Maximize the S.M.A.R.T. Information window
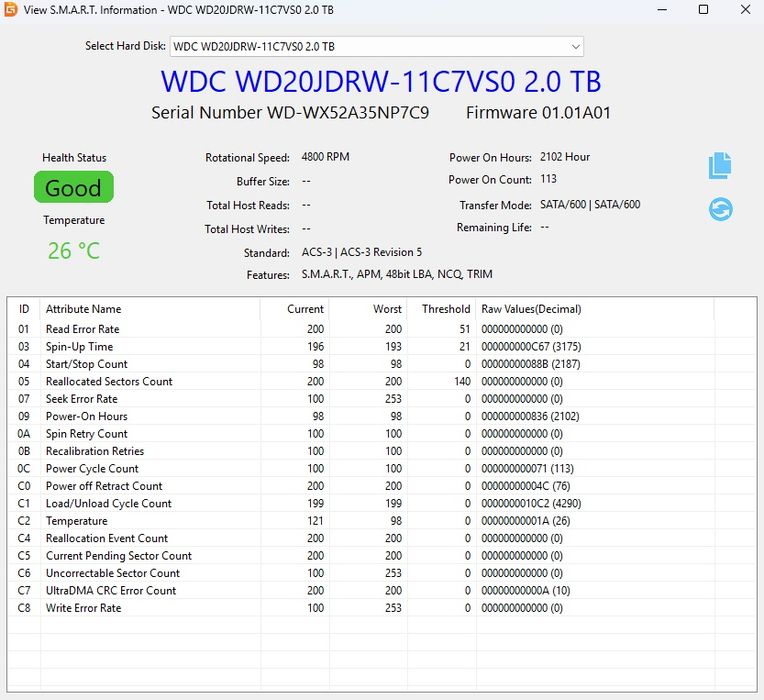Image resolution: width=764 pixels, height=700 pixels. coord(703,9)
